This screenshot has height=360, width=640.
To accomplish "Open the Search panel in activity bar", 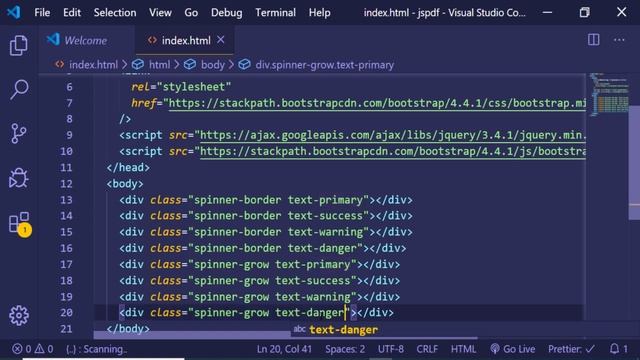I will pyautogui.click(x=19, y=89).
